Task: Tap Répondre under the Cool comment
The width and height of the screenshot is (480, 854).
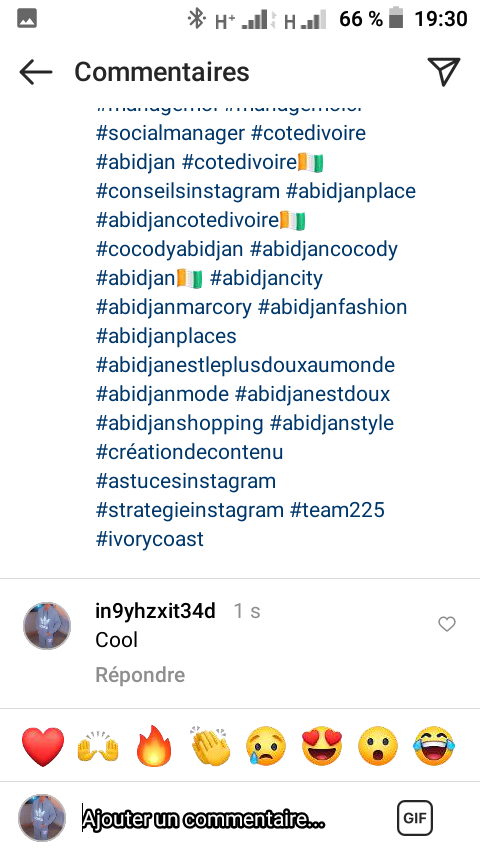Action: [140, 675]
